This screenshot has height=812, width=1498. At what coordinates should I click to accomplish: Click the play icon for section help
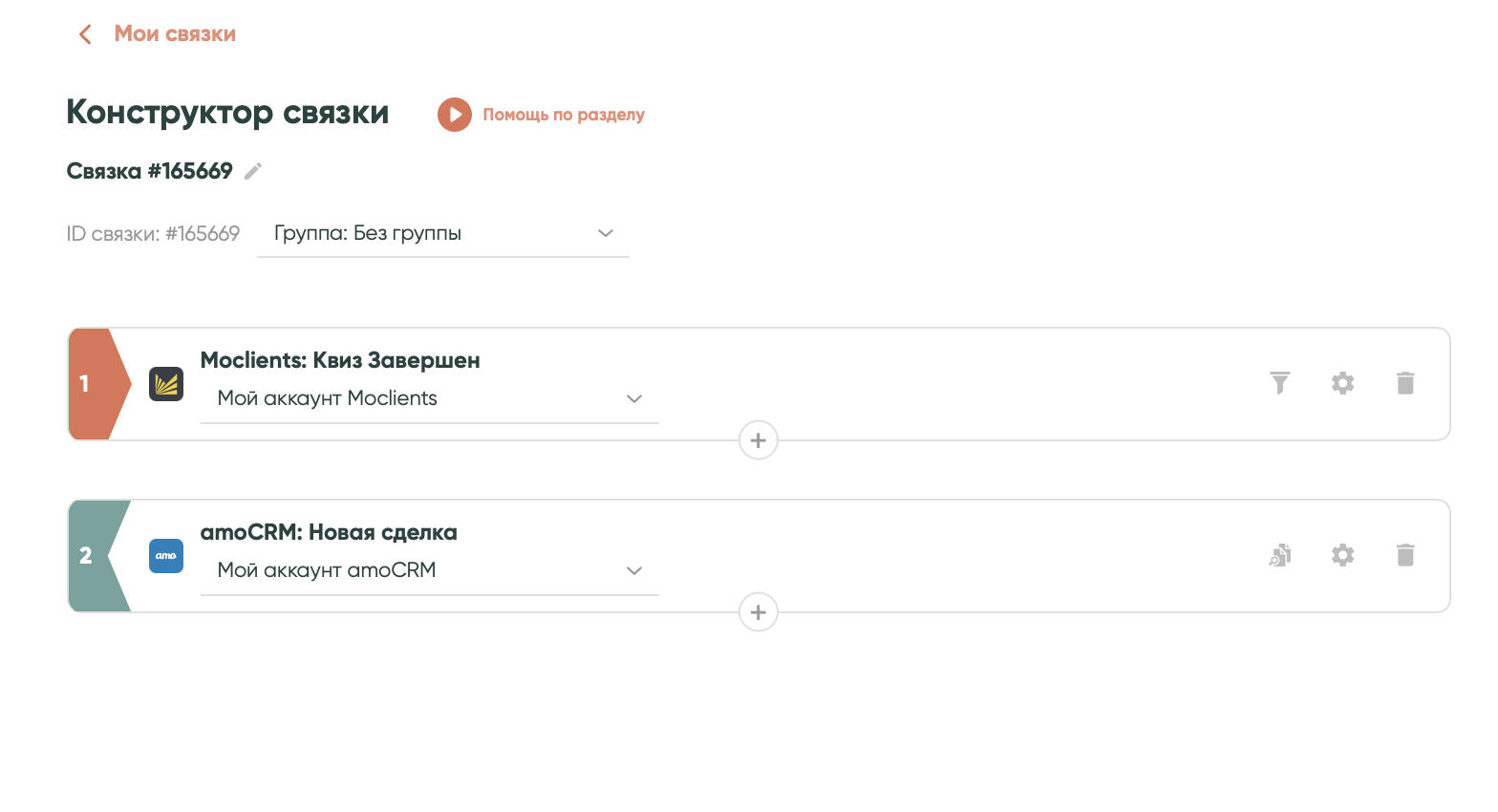tap(455, 115)
